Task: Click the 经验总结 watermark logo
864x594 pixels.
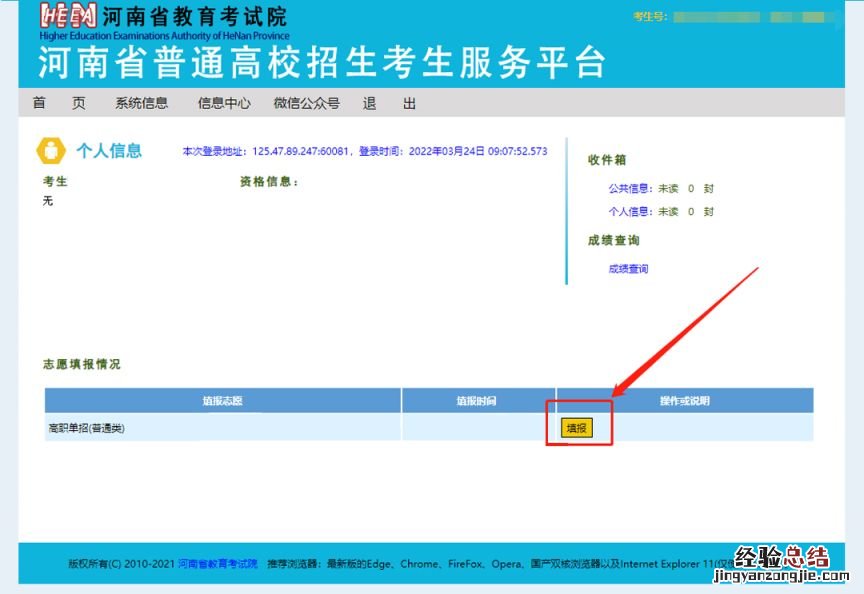Action: 781,558
